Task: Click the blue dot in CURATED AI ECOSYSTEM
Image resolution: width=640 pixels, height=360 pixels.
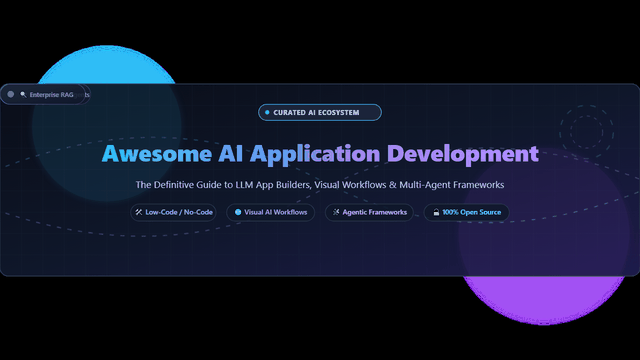Action: point(267,112)
